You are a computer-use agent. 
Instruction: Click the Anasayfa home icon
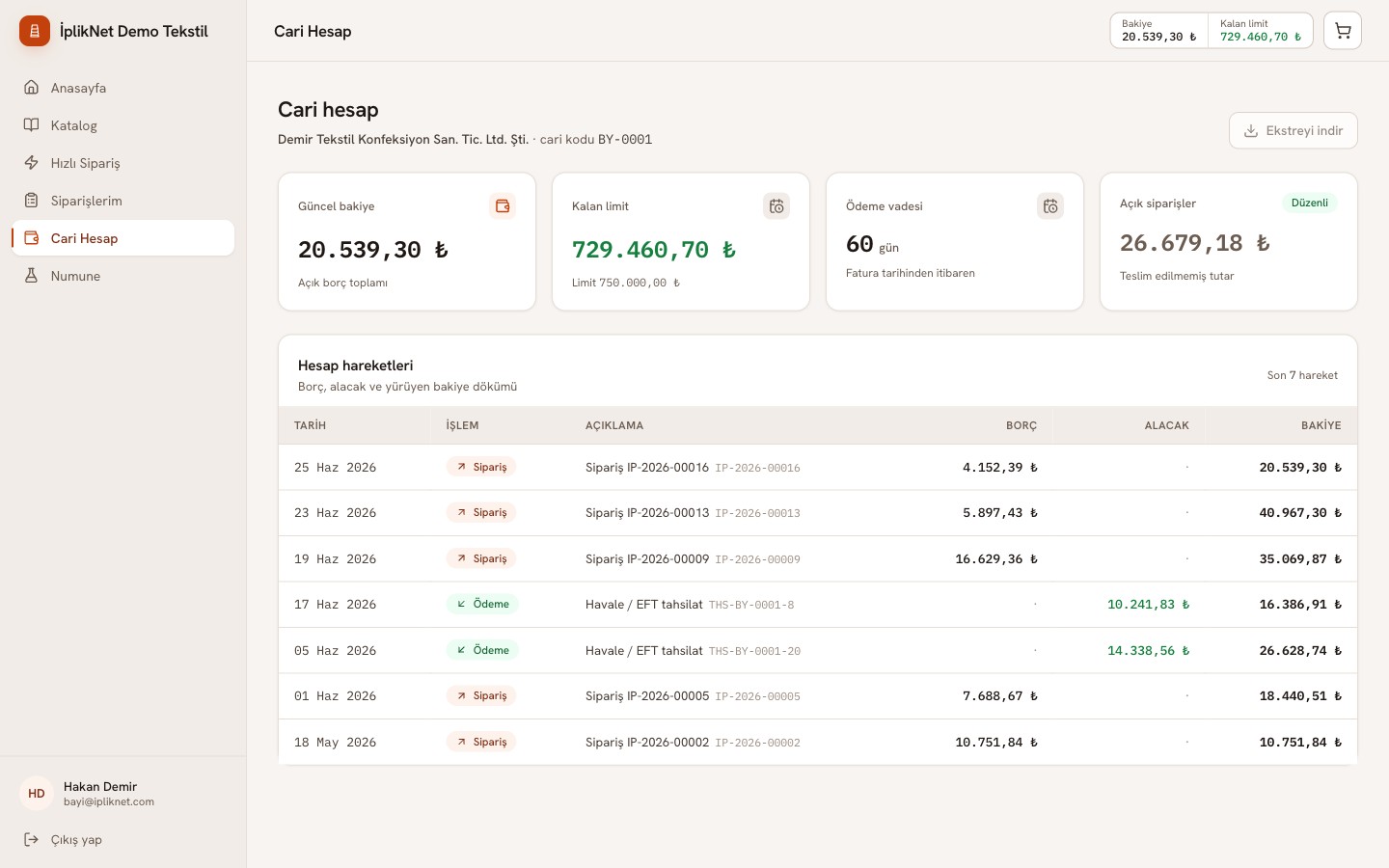32,88
